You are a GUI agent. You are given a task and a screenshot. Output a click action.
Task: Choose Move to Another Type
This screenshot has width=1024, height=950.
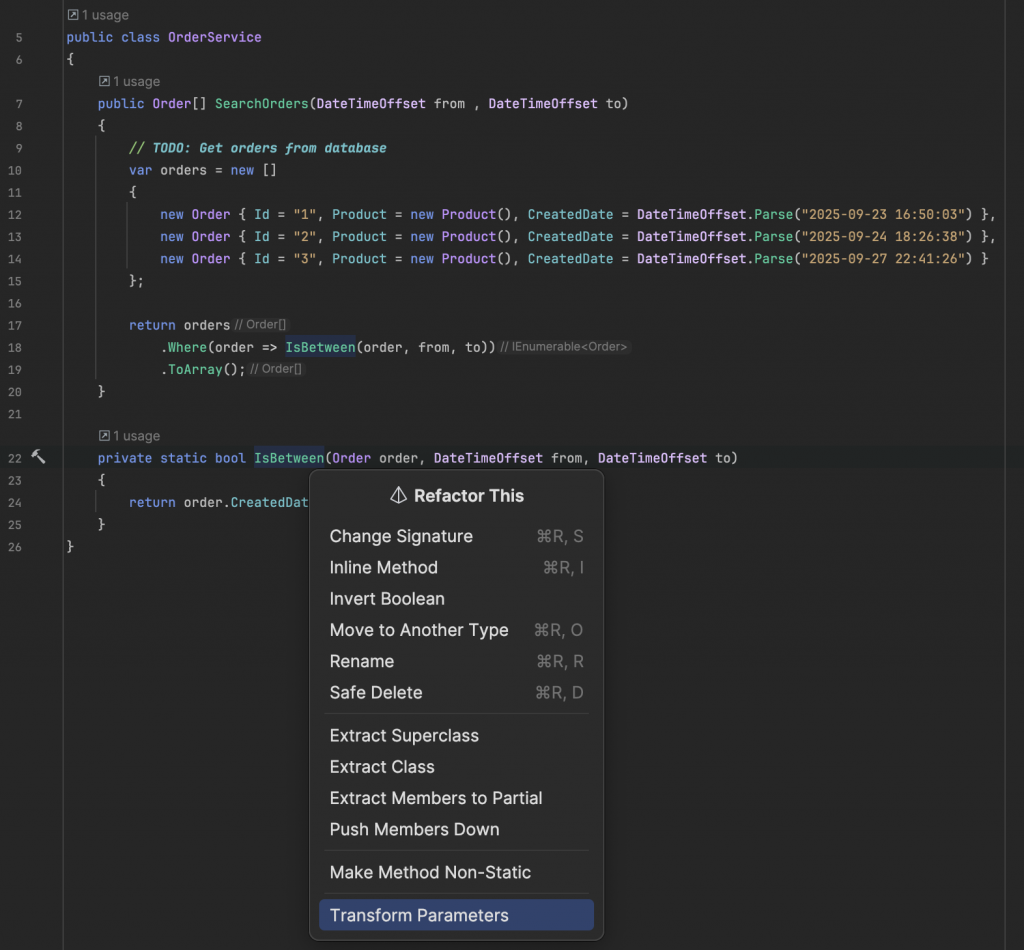pyautogui.click(x=456, y=630)
